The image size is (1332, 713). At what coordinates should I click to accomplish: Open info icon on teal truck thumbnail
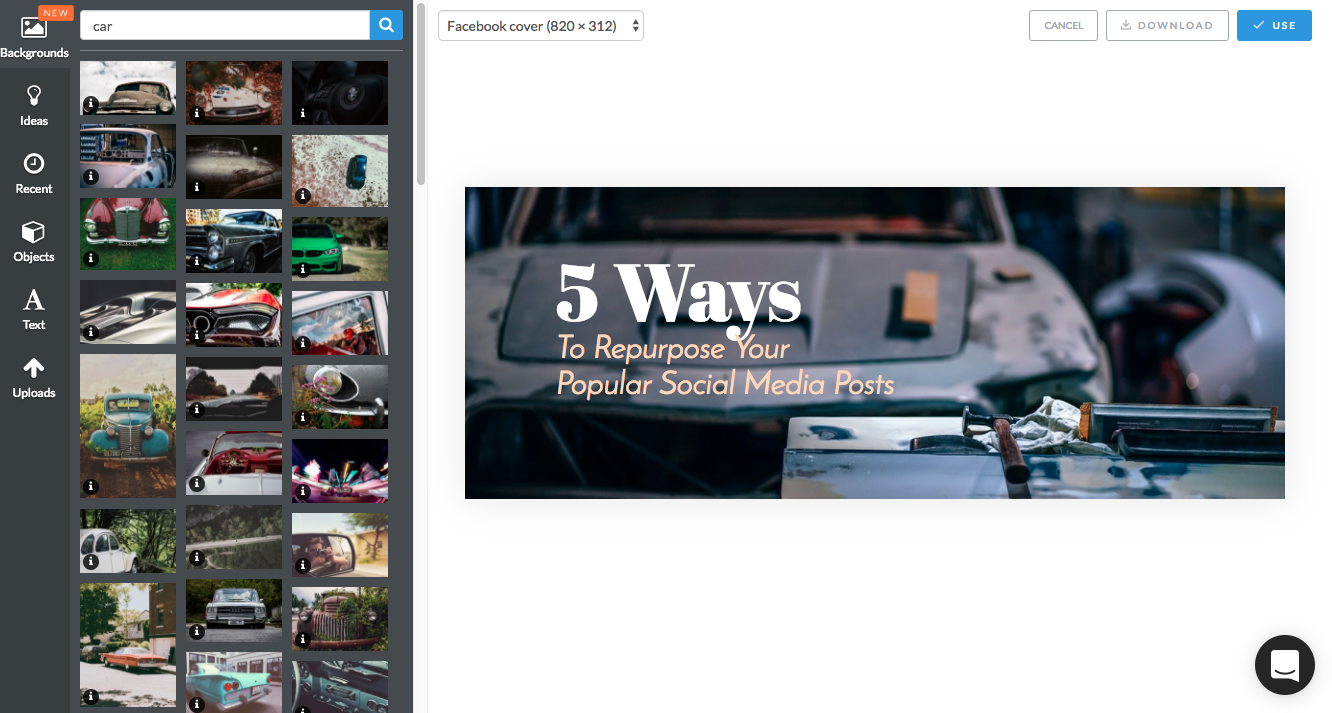pos(91,487)
